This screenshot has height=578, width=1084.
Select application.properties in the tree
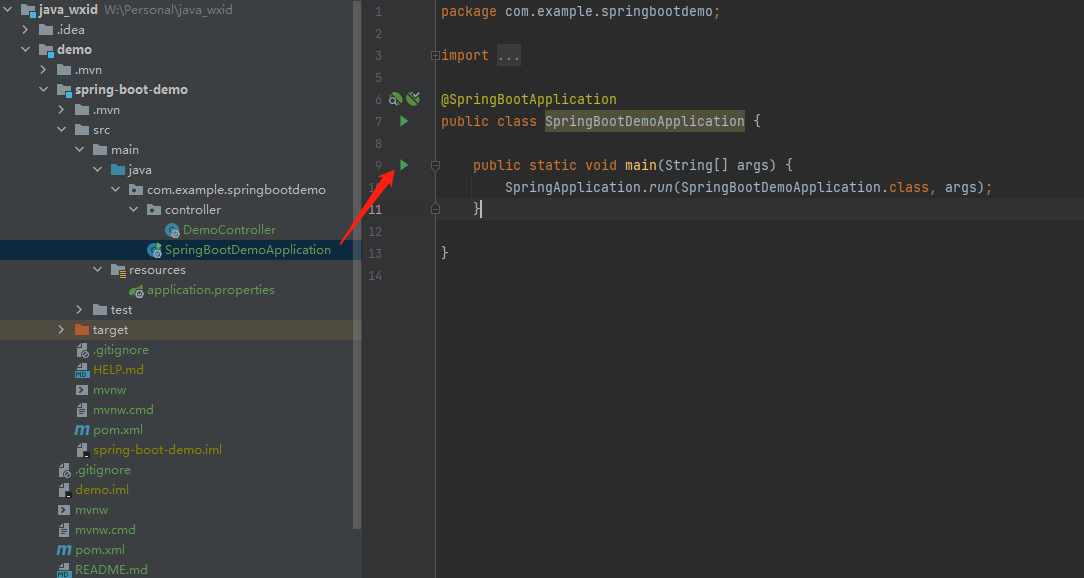click(211, 290)
